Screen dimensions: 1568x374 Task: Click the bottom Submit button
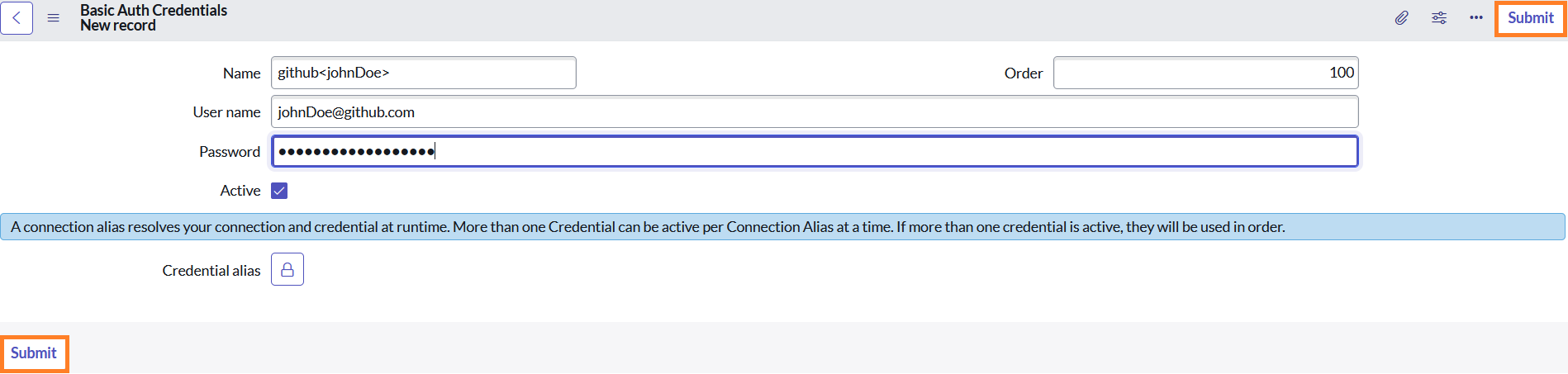[34, 353]
